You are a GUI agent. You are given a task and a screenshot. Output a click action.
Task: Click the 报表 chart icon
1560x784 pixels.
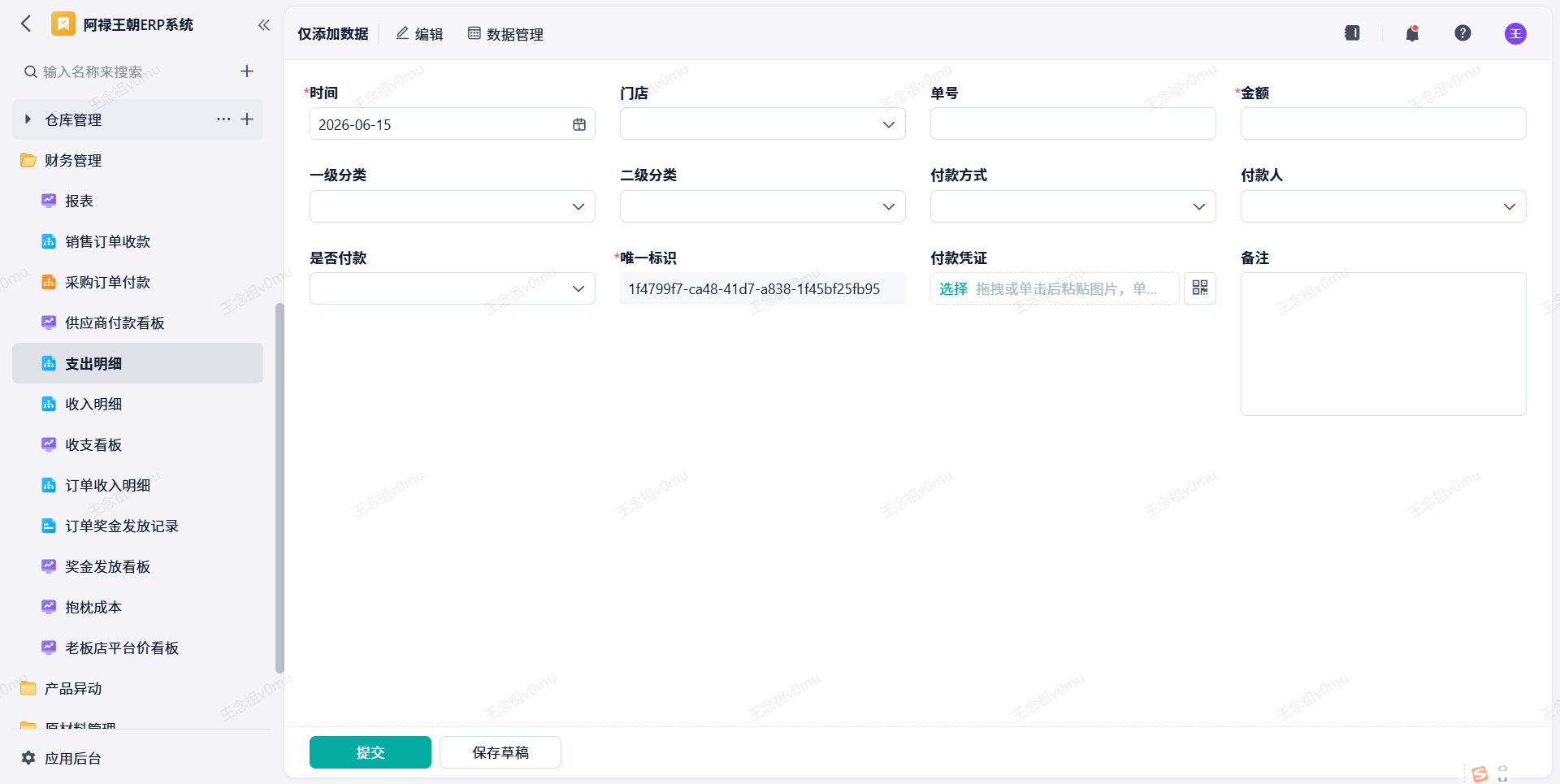(x=49, y=201)
